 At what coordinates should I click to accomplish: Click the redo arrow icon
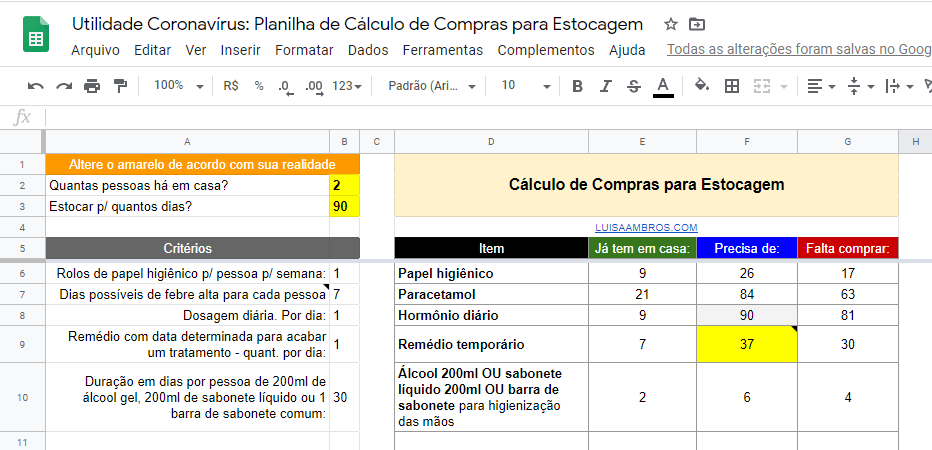[64, 86]
